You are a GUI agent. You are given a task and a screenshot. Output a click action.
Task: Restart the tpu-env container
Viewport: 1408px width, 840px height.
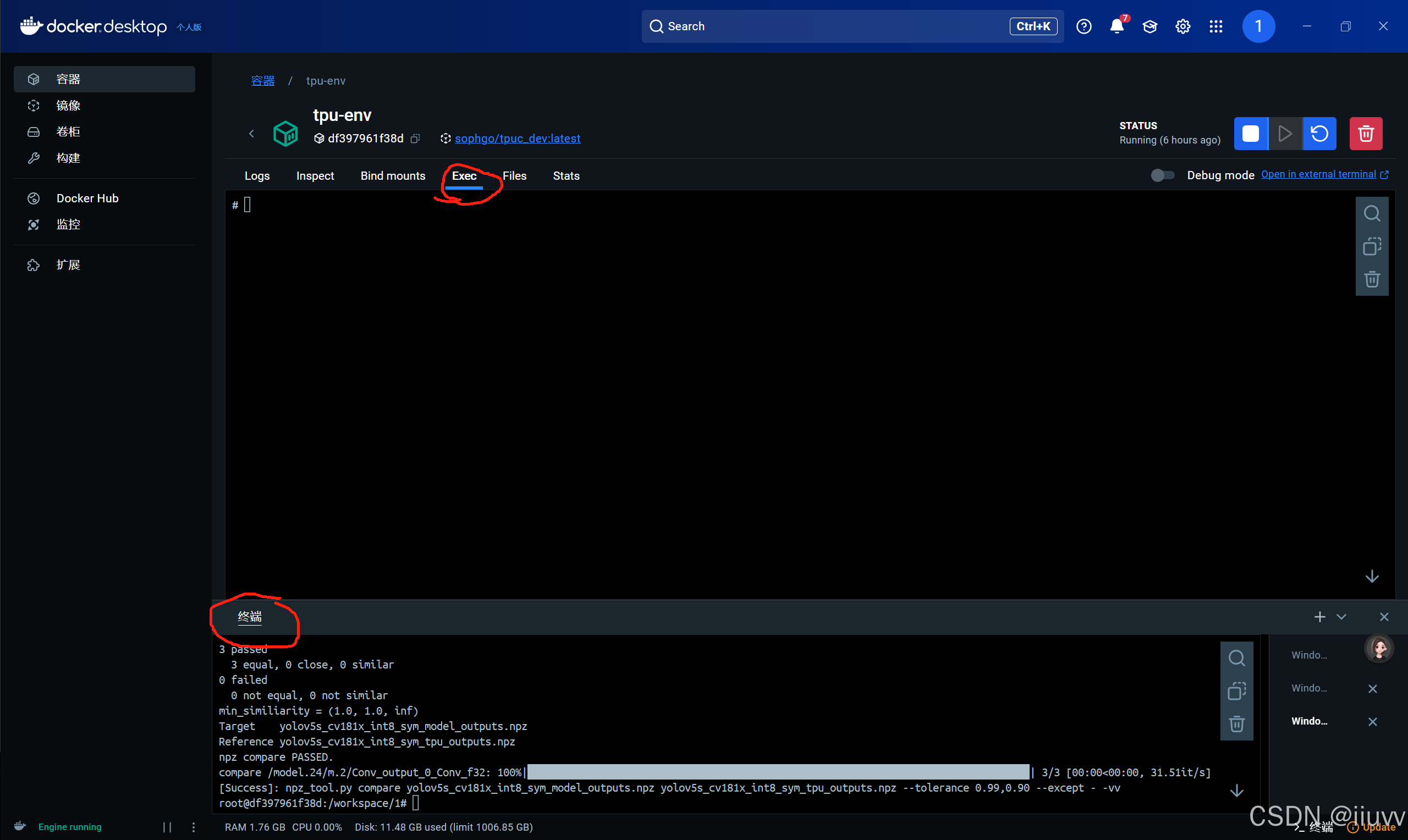click(1319, 134)
